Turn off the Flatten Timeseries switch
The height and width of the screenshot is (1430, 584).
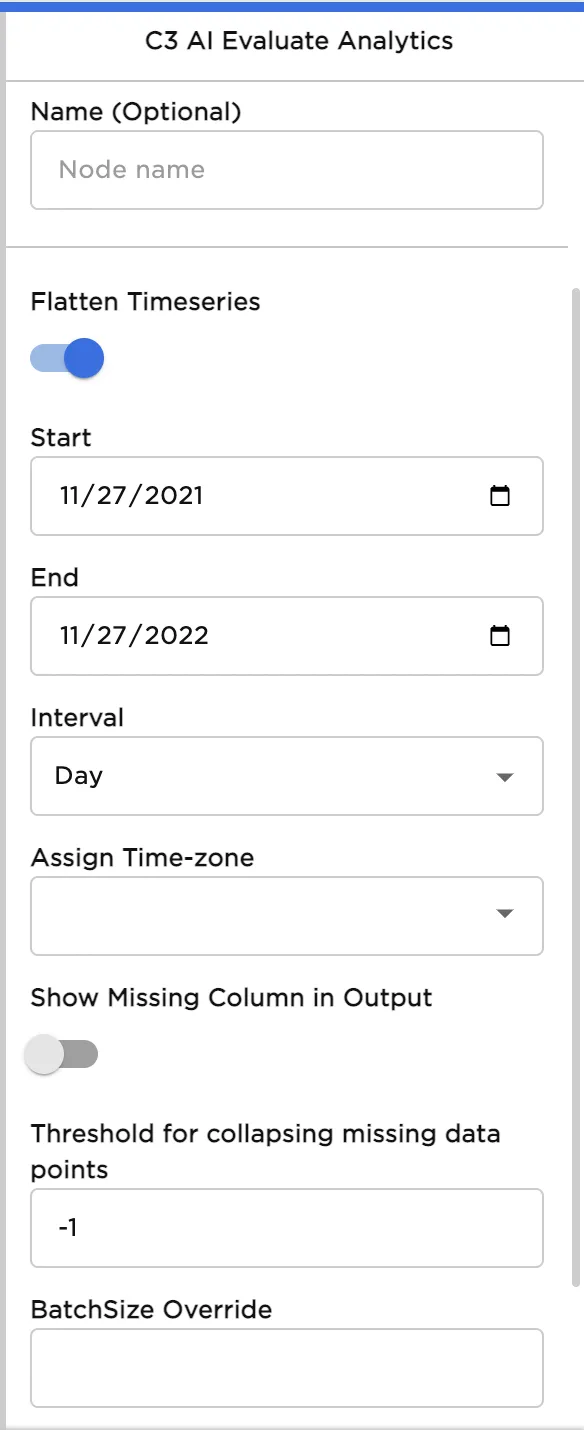coord(67,358)
